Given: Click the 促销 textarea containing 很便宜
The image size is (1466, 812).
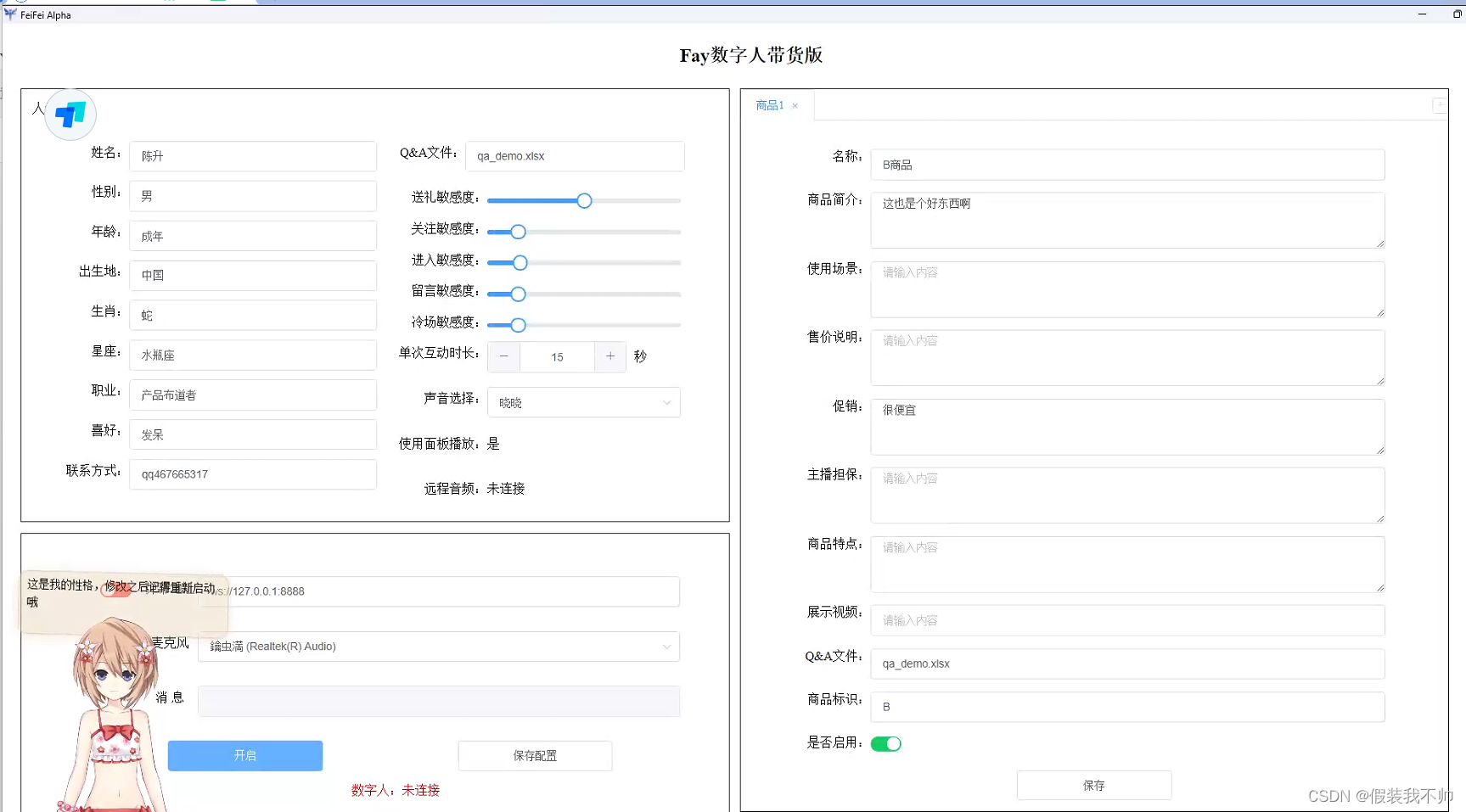Looking at the screenshot, I should coord(1127,427).
